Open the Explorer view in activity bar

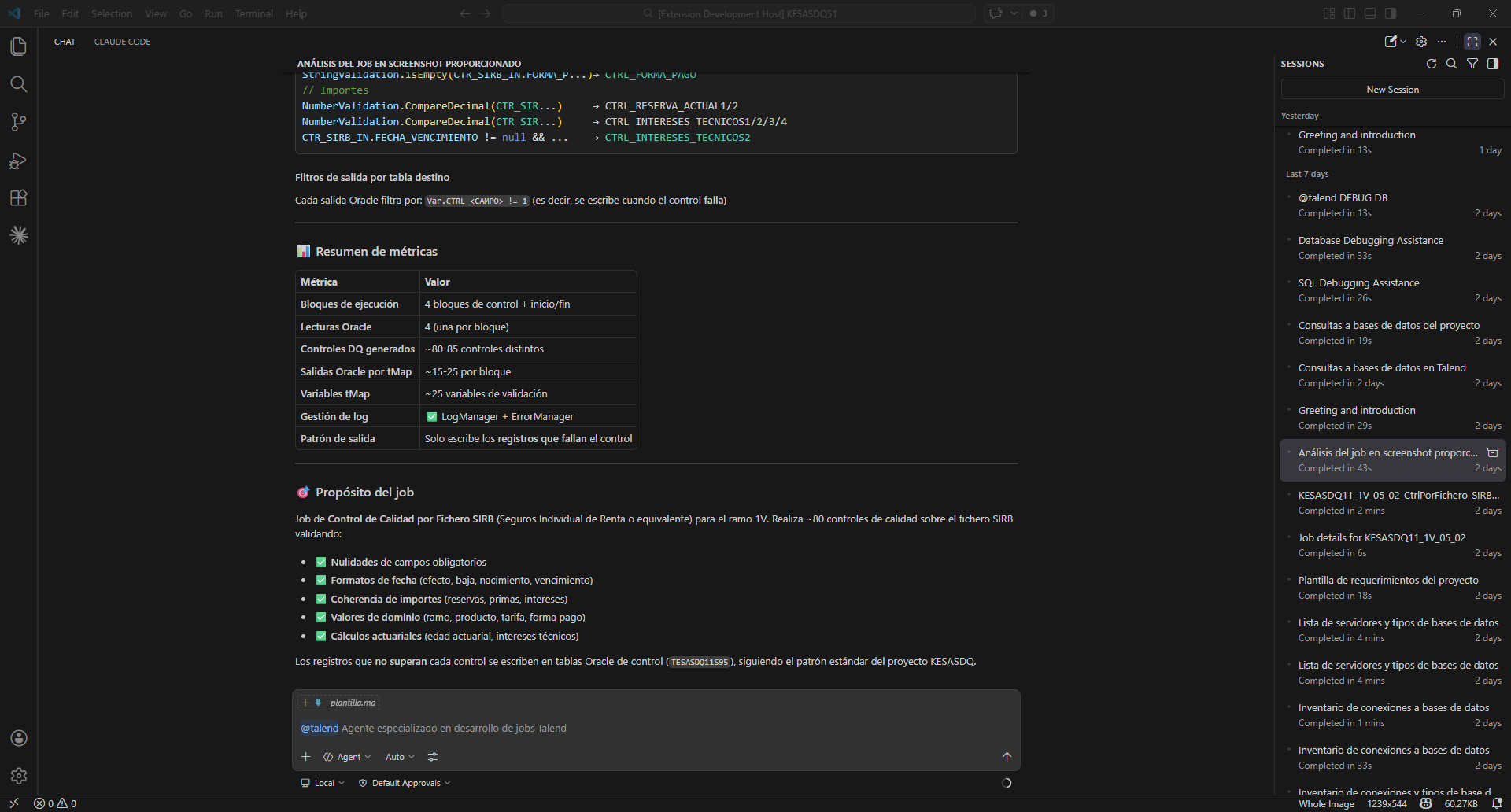pyautogui.click(x=19, y=46)
